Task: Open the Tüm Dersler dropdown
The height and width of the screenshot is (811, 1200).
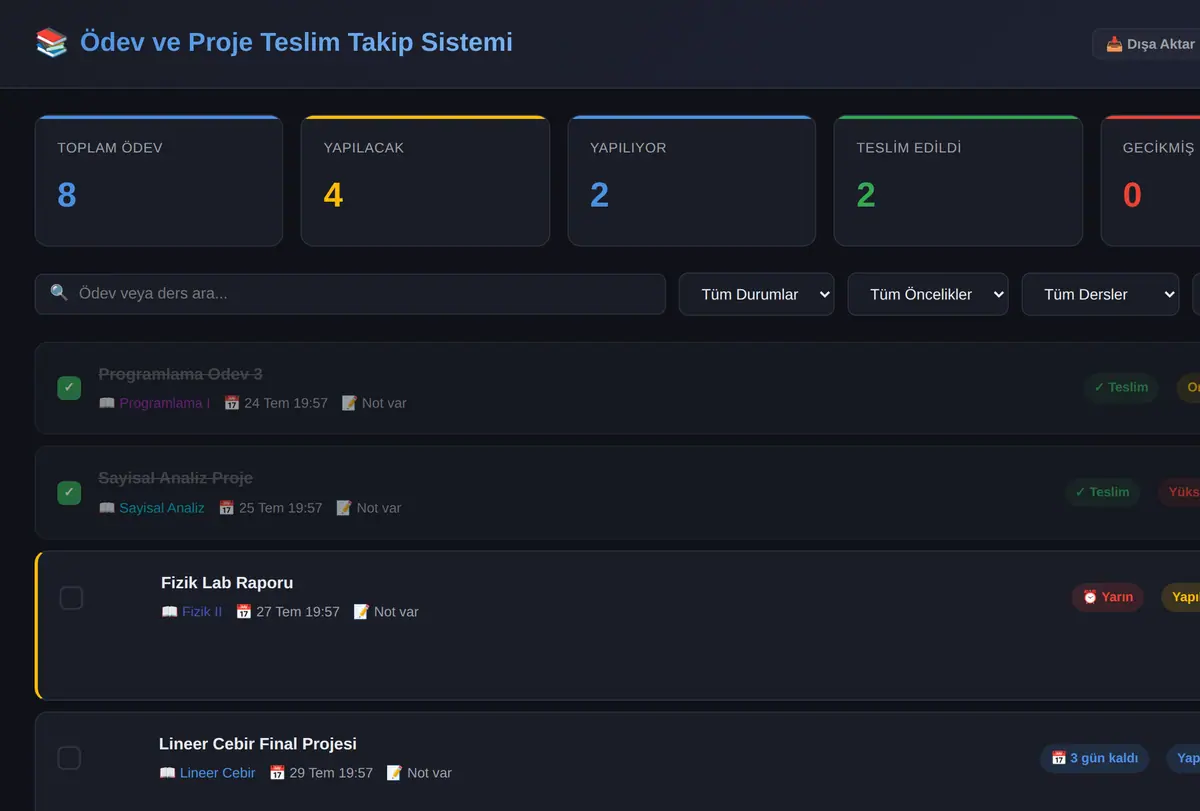Action: (x=1100, y=294)
